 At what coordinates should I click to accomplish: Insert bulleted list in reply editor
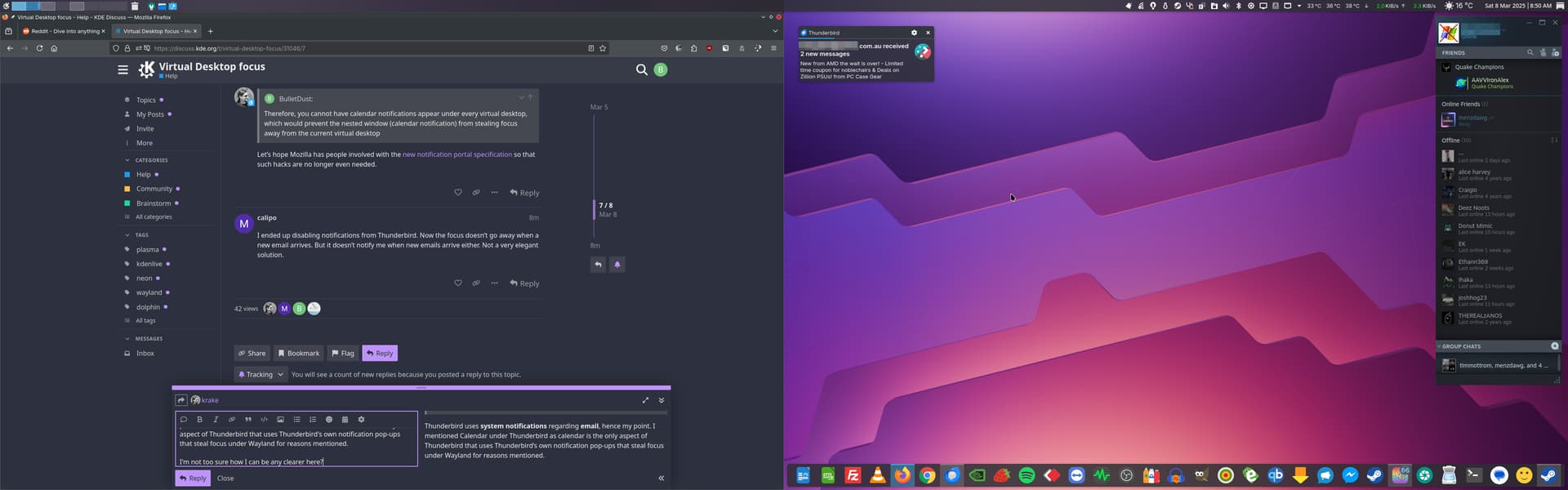296,420
